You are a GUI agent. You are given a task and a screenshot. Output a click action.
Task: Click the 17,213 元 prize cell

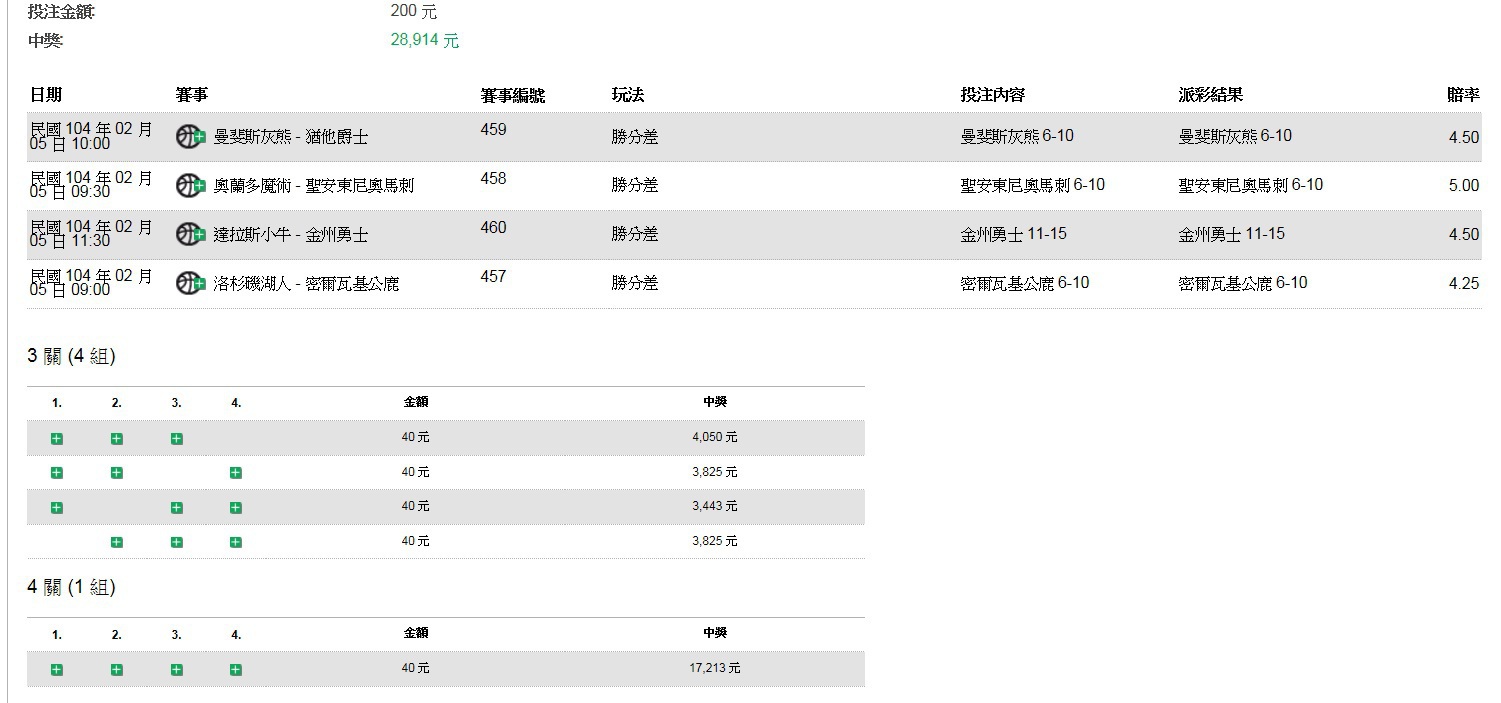(714, 668)
